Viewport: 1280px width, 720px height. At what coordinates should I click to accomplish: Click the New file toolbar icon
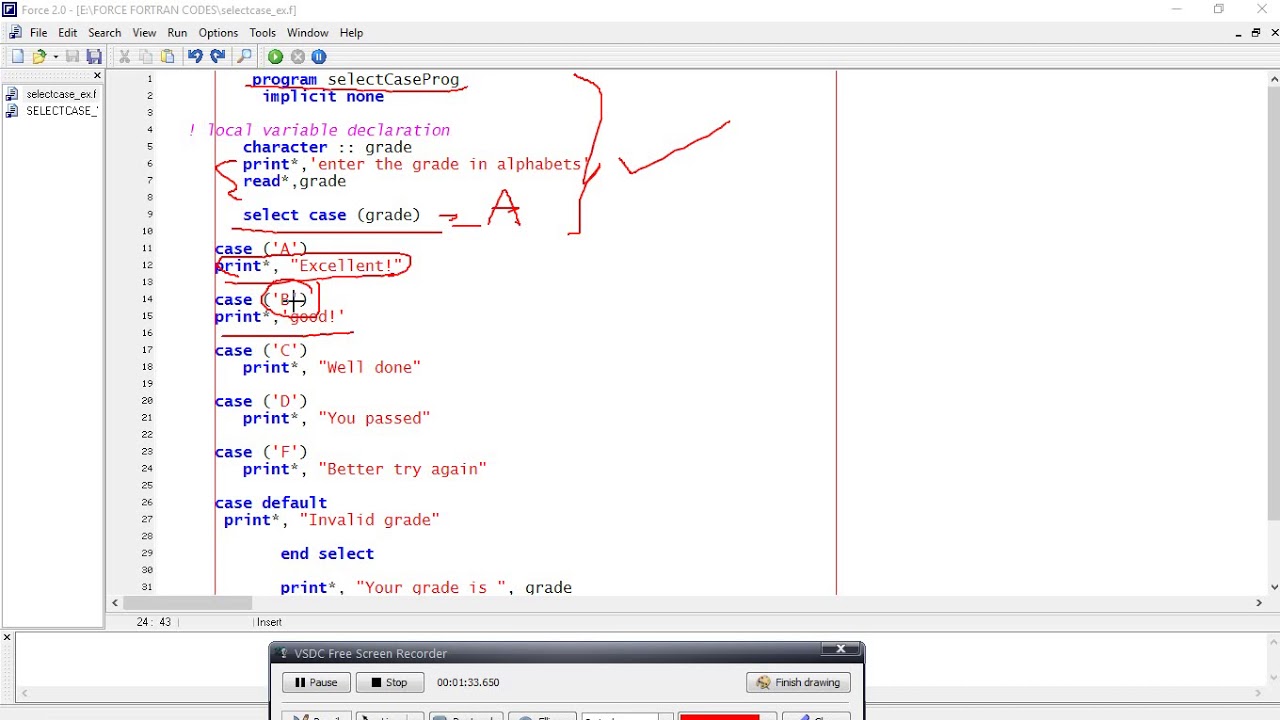point(17,57)
